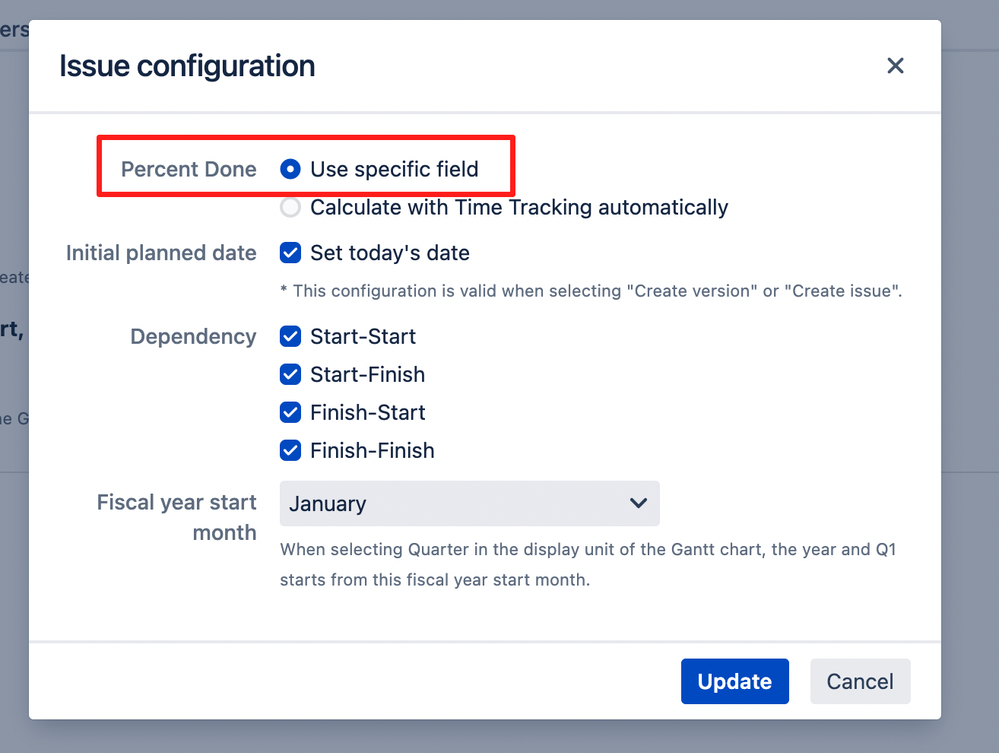Click the Percent Done field label
The image size is (999, 753).
coord(189,169)
